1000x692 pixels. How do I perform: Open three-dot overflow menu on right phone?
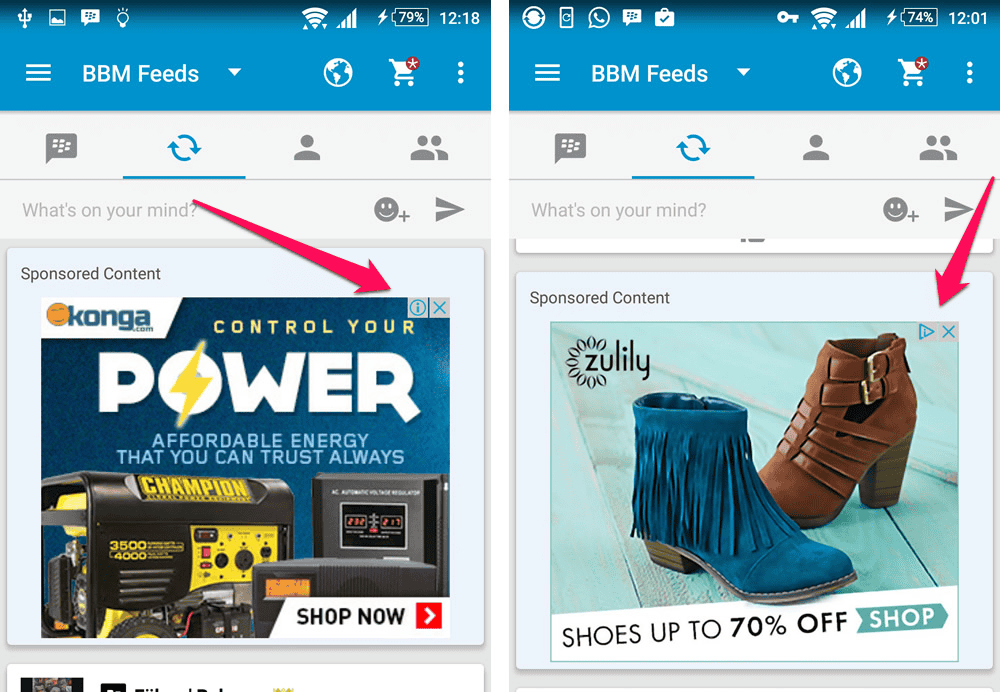(x=969, y=73)
